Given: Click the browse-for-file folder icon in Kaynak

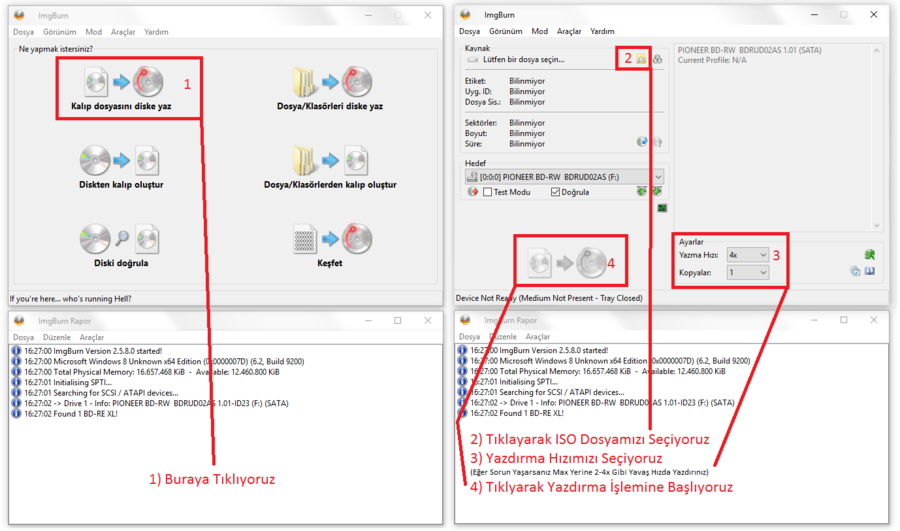Looking at the screenshot, I should tap(641, 59).
